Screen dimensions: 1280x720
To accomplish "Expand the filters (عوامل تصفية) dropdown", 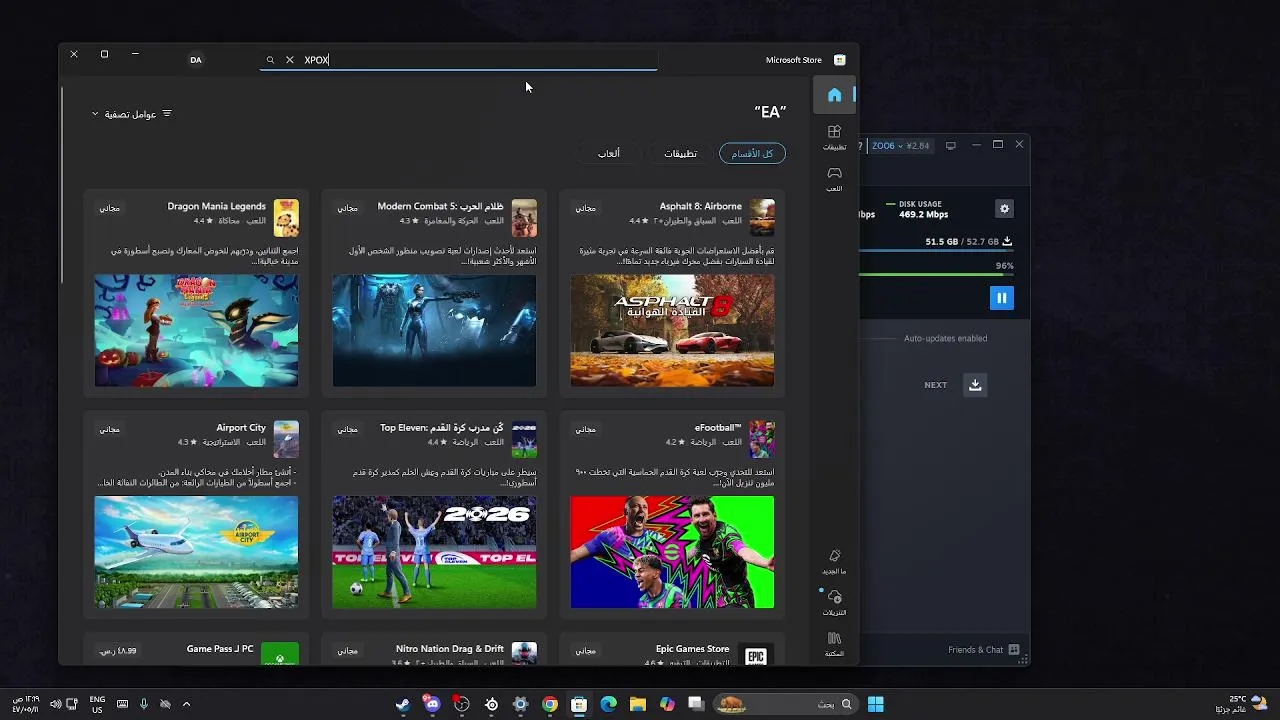I will point(132,114).
